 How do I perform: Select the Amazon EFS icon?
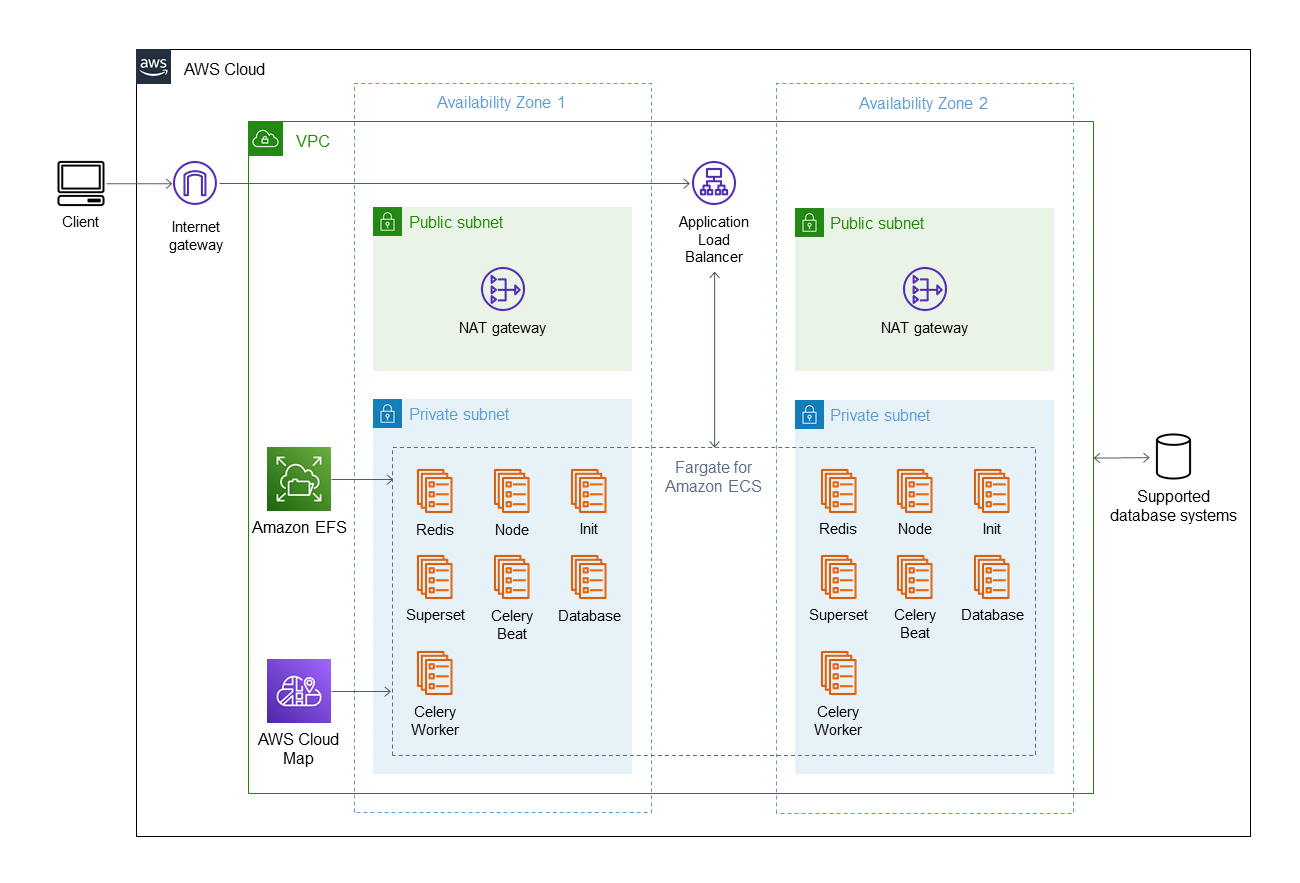click(x=299, y=479)
